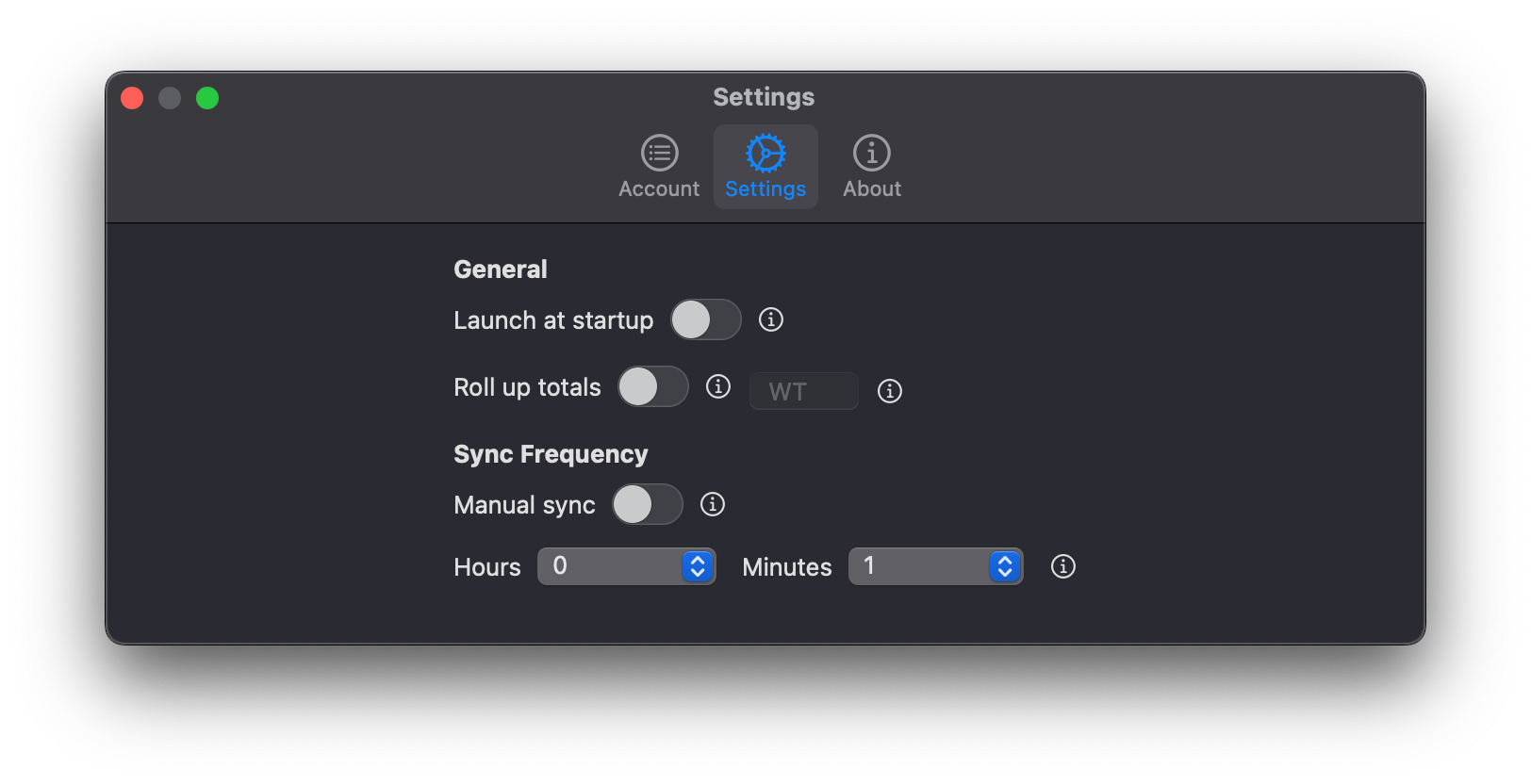Click the WT text field
1531x784 pixels.
click(804, 391)
